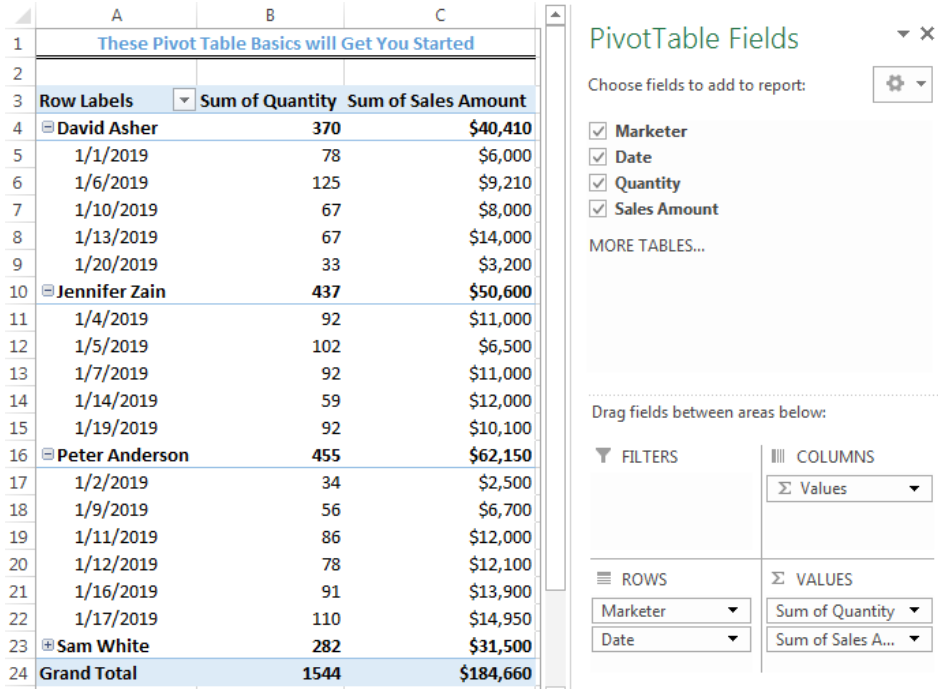
Task: Uncheck the Marketer field
Action: [x=599, y=130]
